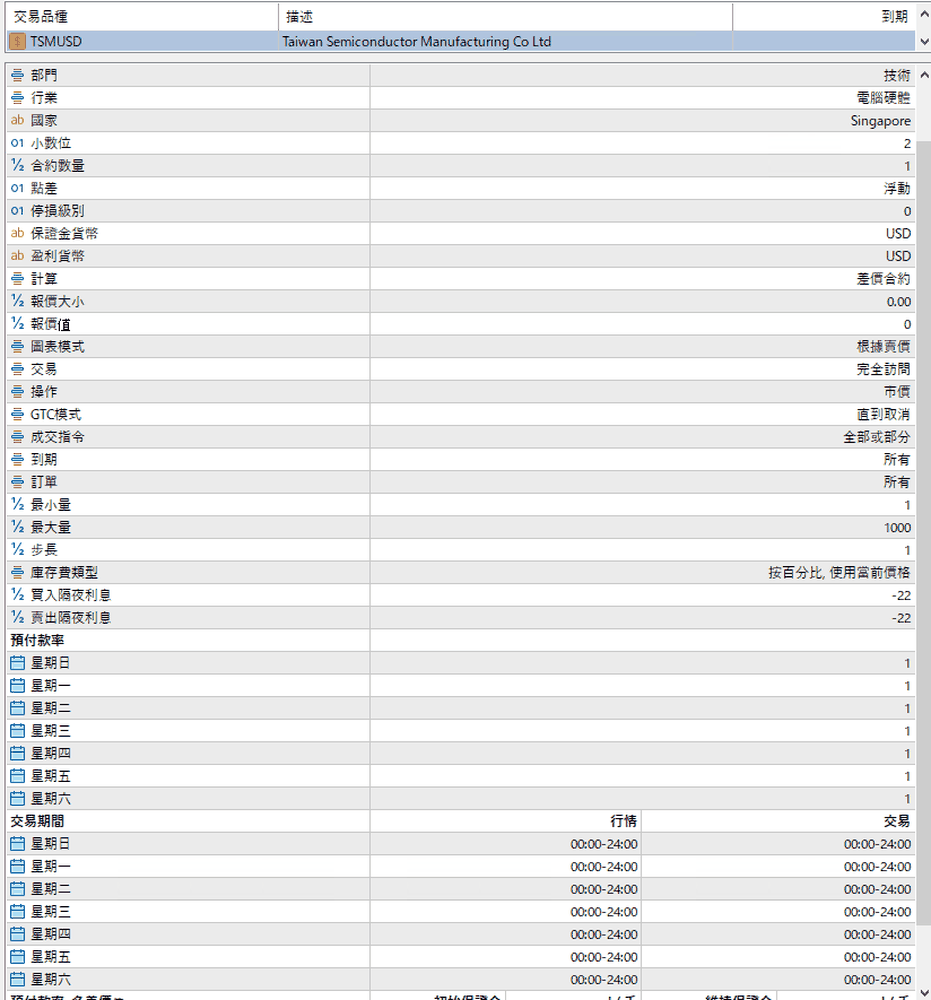Click the symbol list scroll up arrow
931x1000 pixels.
coord(924,14)
